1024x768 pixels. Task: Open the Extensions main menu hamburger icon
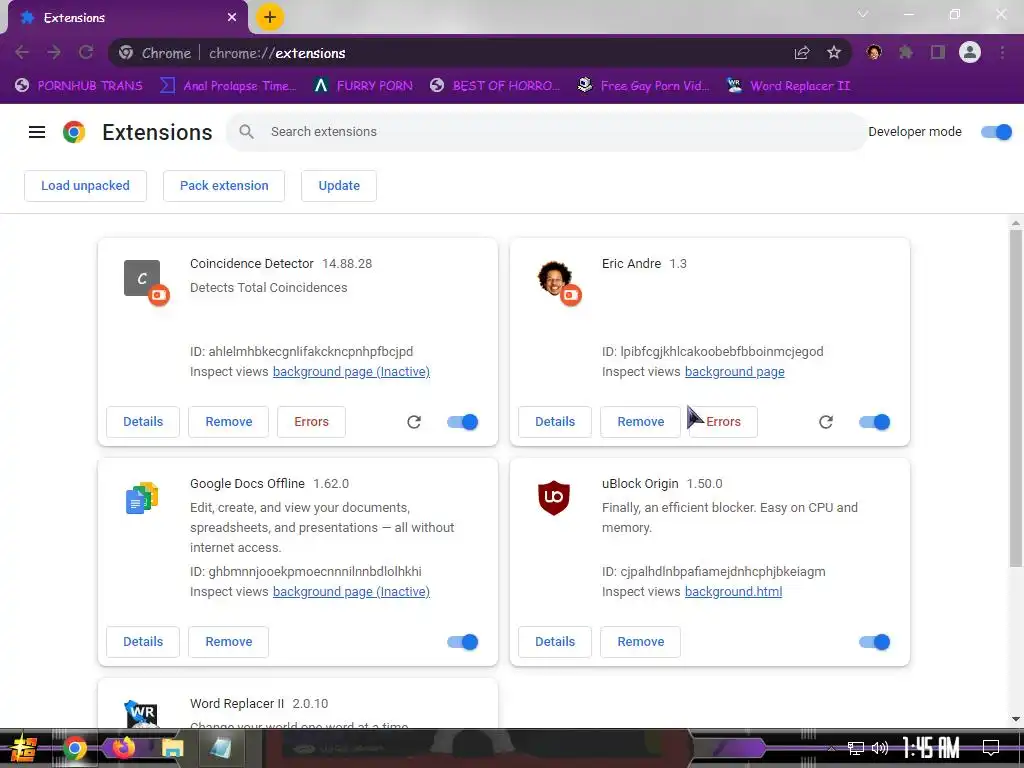click(x=37, y=132)
